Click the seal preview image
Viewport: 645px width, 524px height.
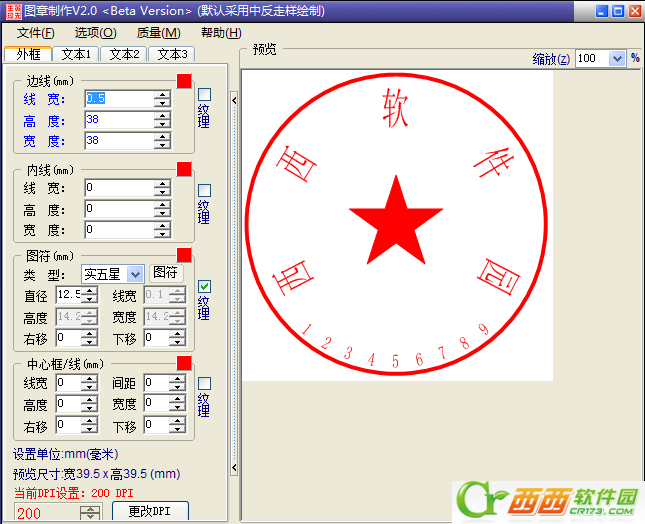[397, 225]
